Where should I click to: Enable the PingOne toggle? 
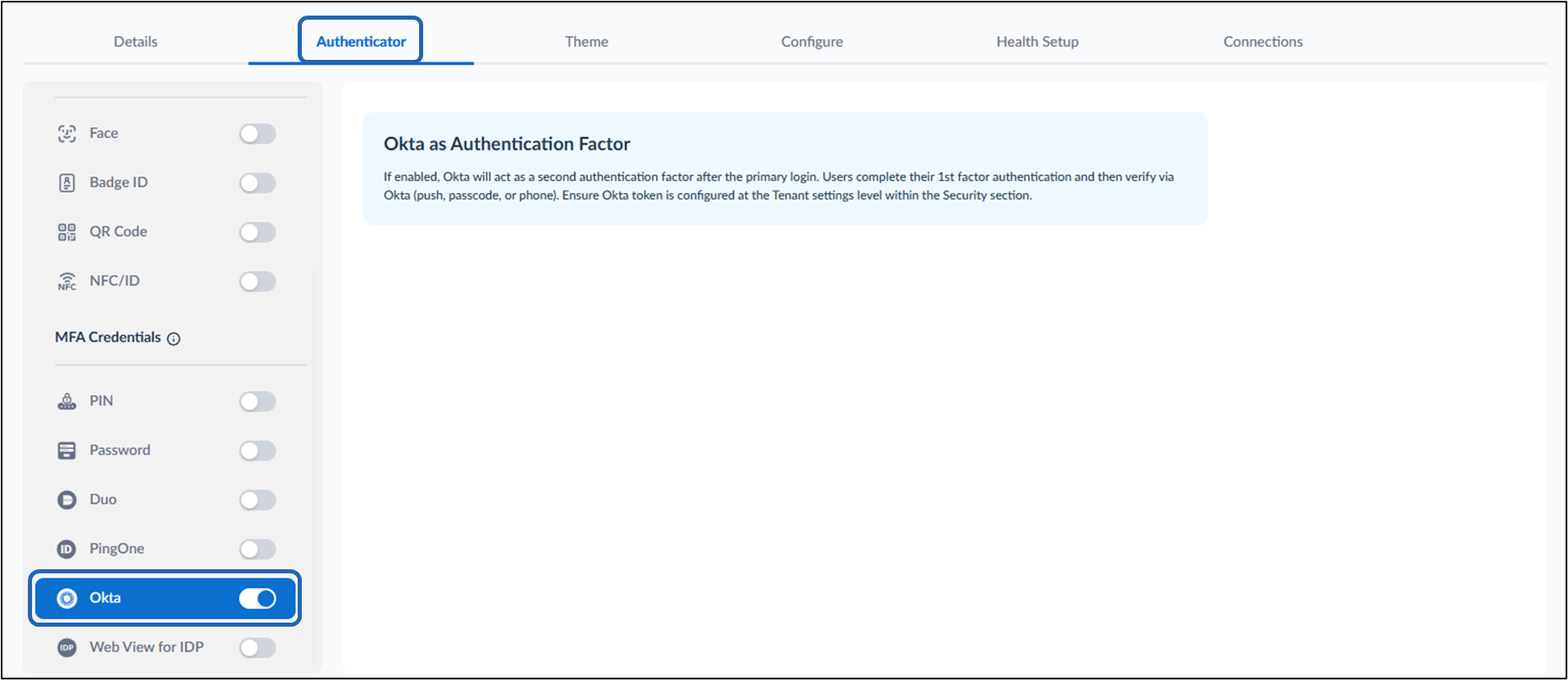(x=258, y=549)
